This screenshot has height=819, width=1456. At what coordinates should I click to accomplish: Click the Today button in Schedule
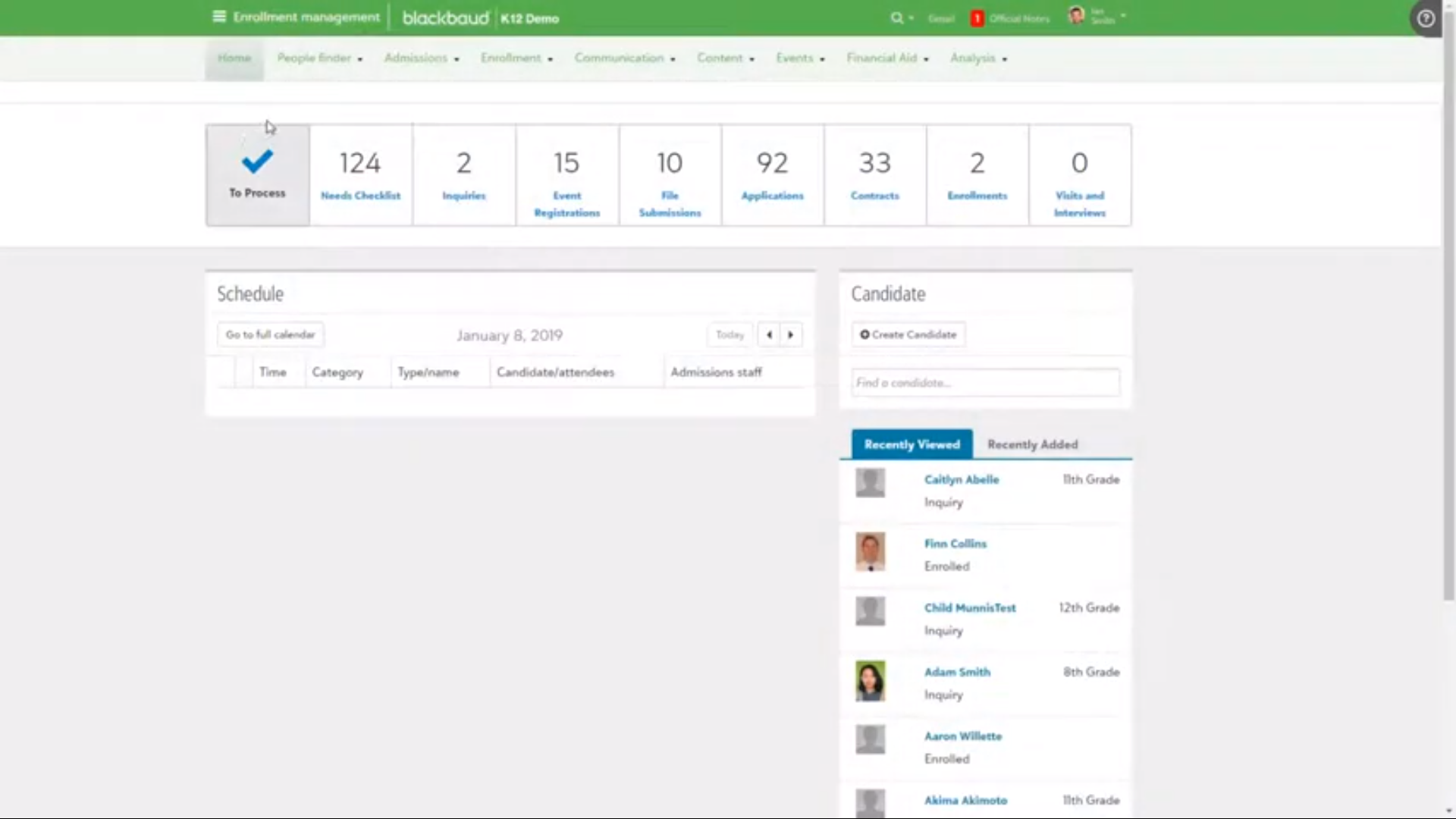[x=729, y=334]
